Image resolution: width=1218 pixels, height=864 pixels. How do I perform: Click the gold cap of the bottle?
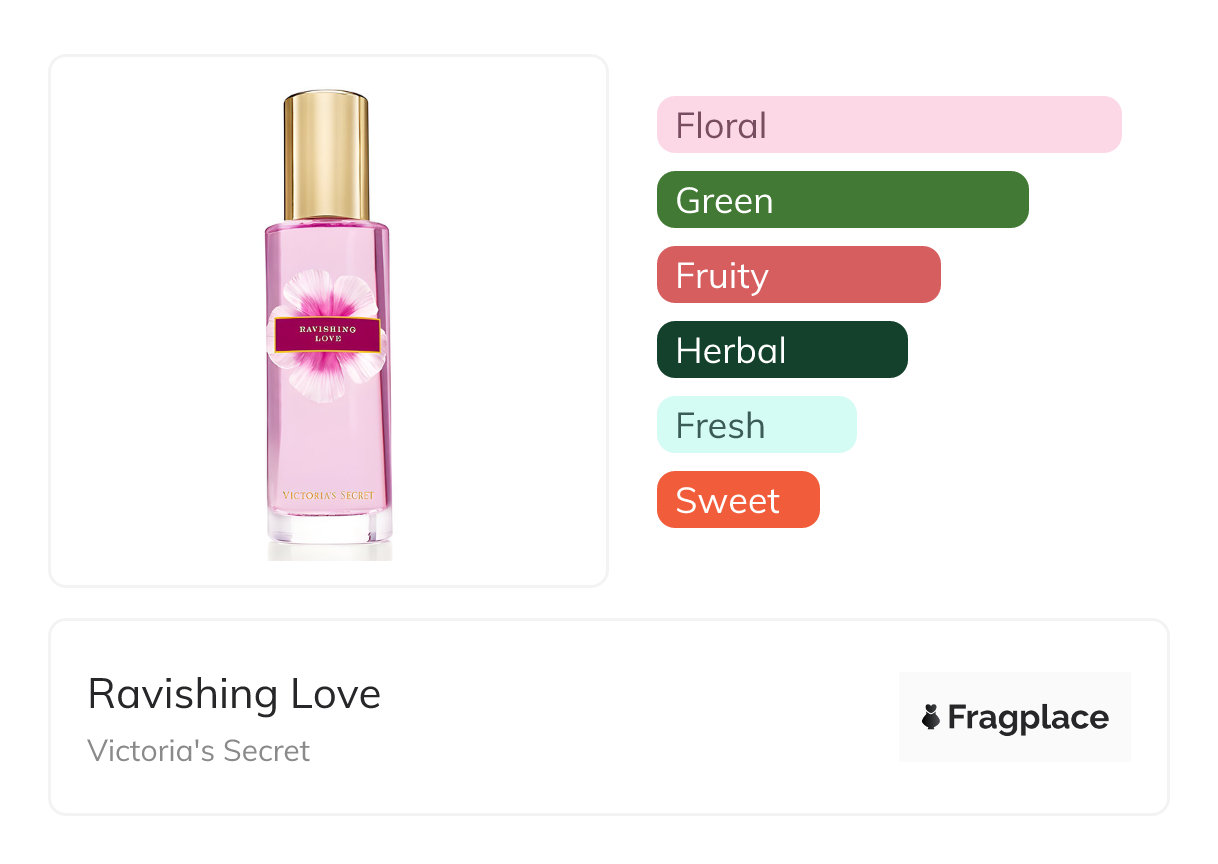click(326, 153)
